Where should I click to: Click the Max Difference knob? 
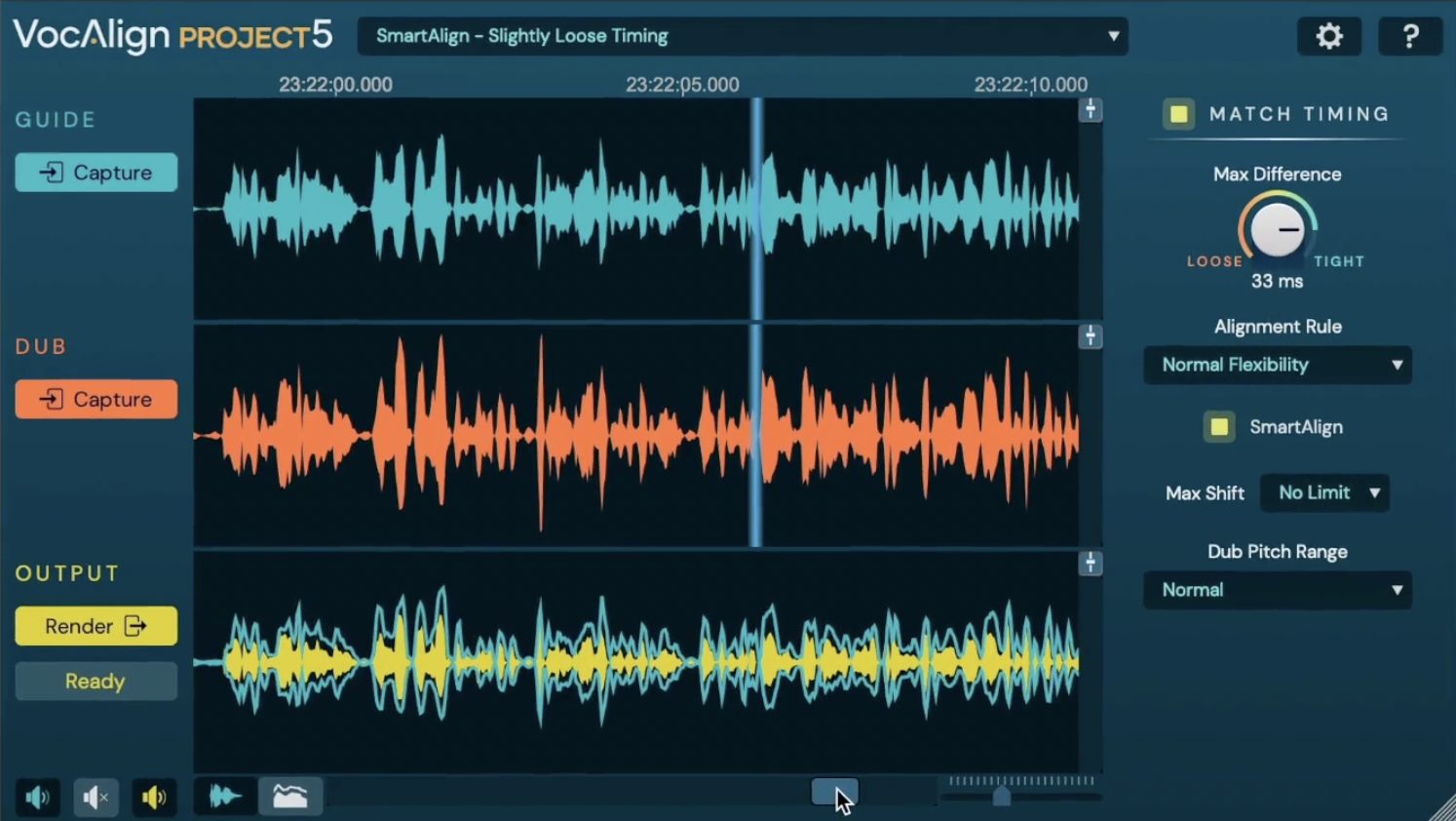coord(1277,230)
